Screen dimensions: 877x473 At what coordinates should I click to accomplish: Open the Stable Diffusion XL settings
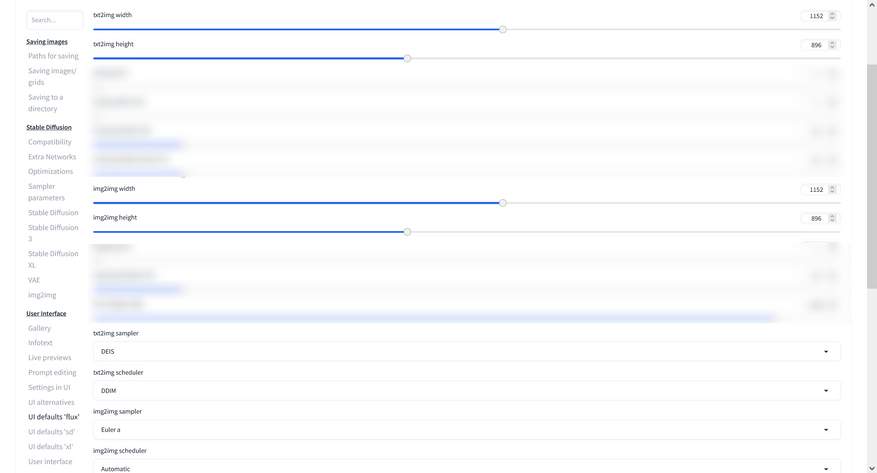point(53,258)
